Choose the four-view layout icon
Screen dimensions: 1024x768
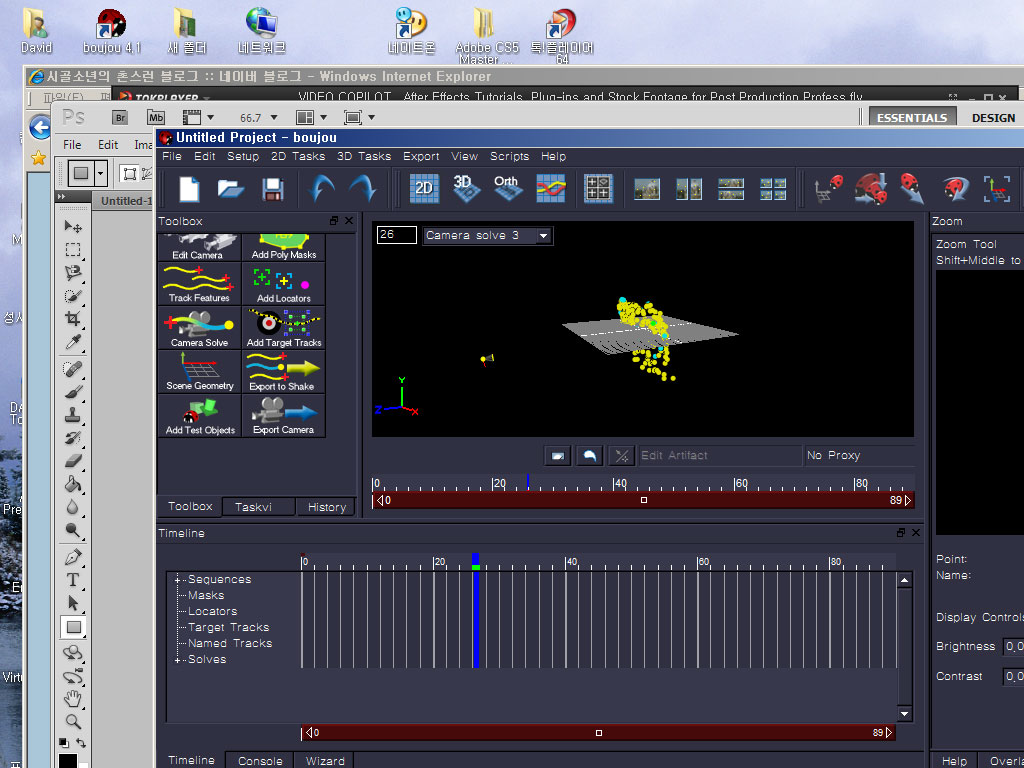coord(773,189)
